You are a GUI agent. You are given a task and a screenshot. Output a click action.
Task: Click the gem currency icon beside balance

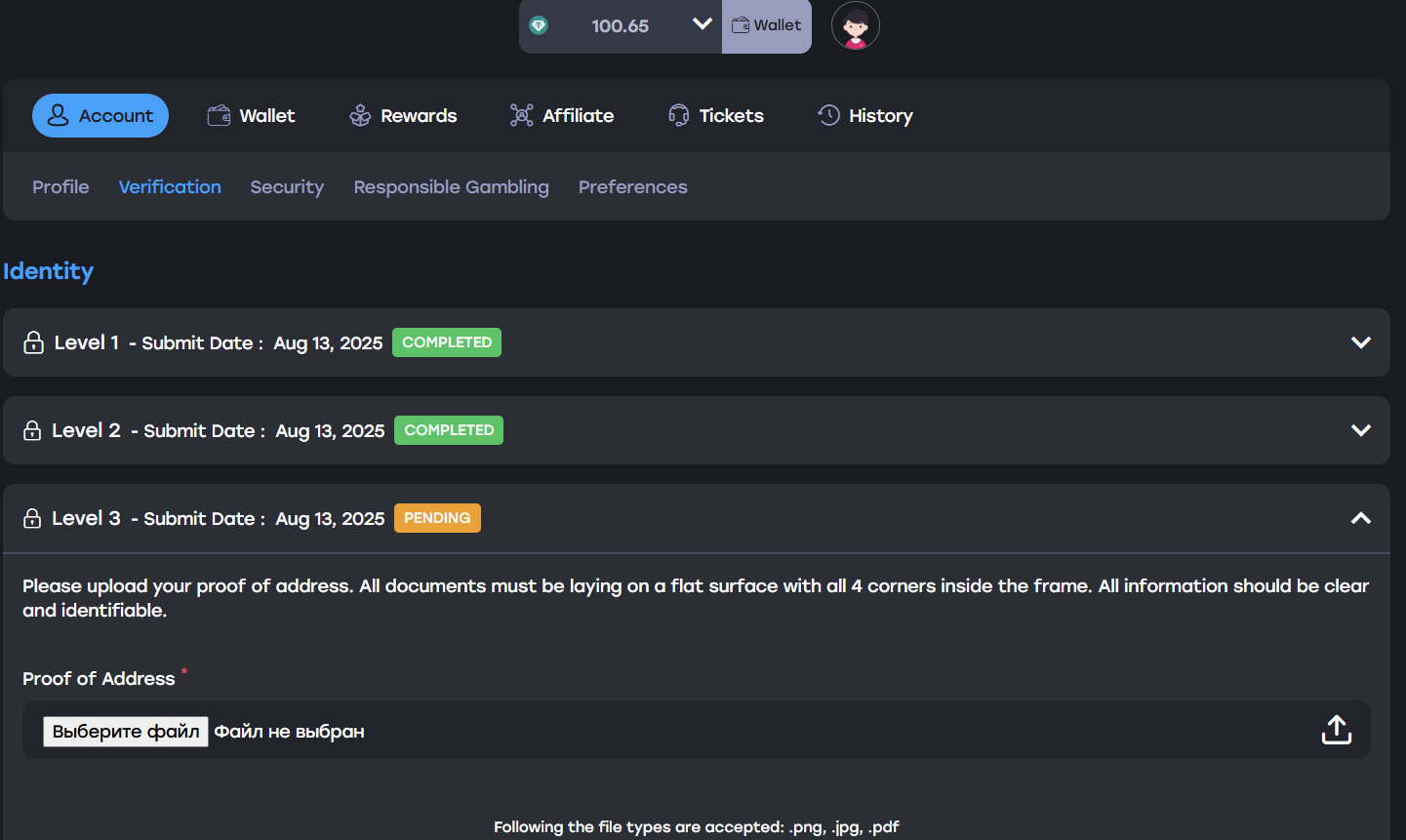coord(539,25)
